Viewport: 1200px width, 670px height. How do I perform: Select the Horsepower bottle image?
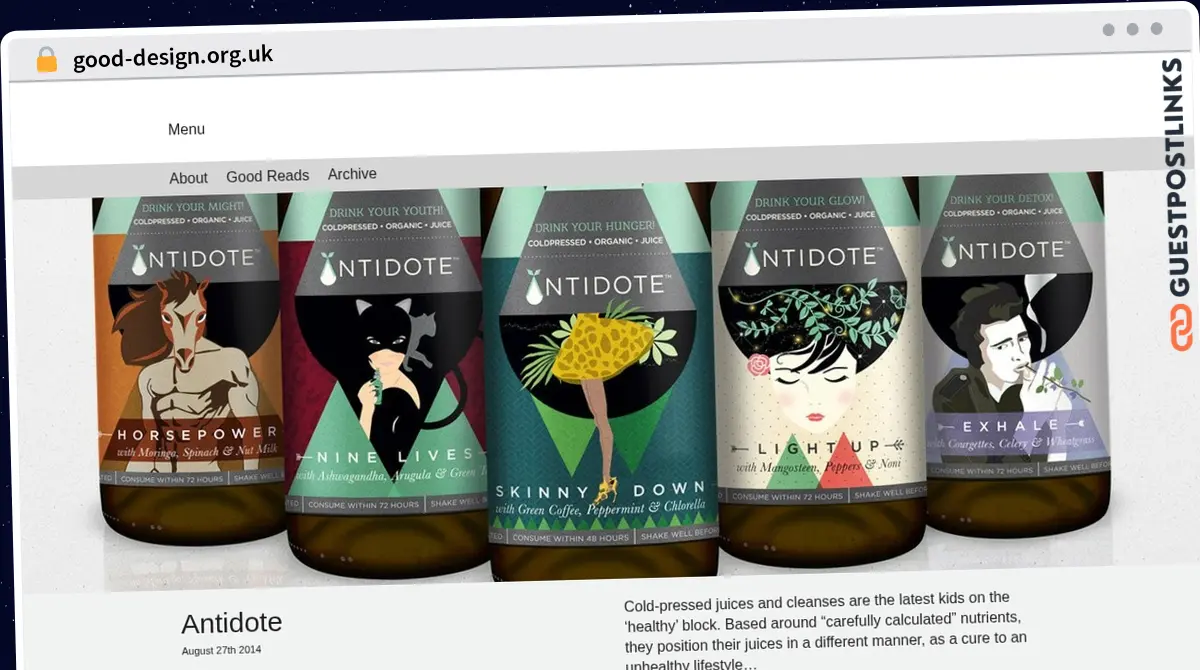click(185, 370)
